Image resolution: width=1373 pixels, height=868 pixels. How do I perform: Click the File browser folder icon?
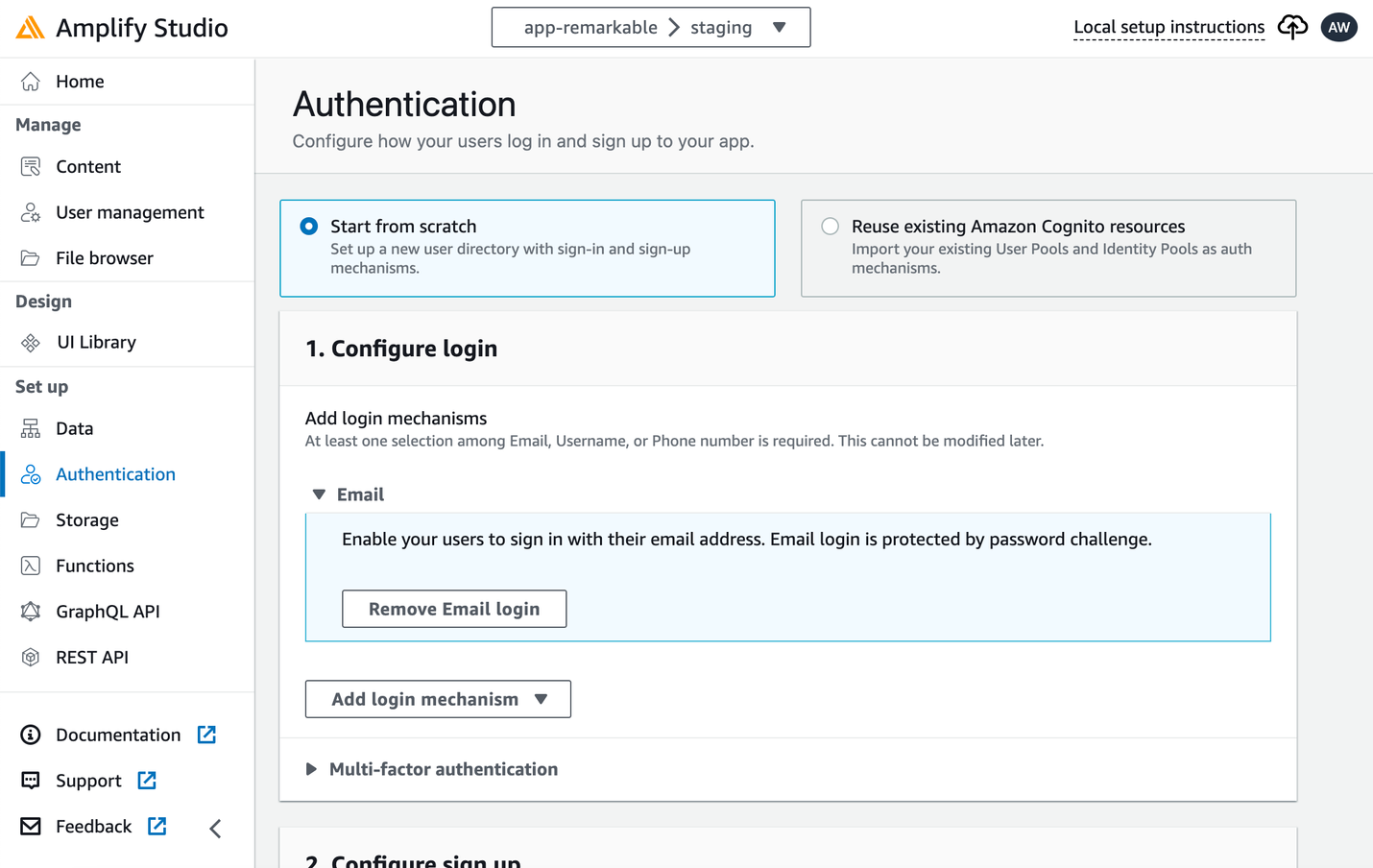tap(31, 258)
